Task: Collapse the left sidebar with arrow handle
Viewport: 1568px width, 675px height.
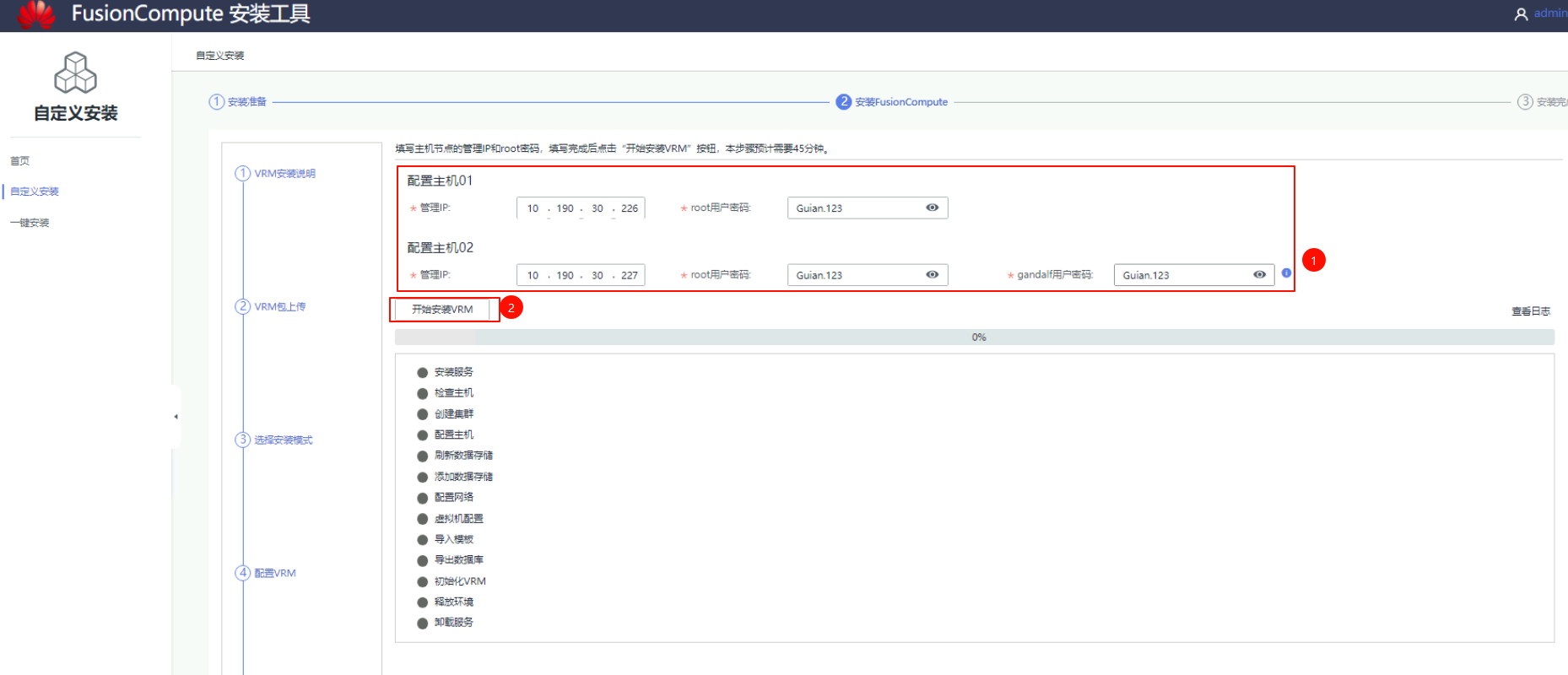Action: coord(176,417)
